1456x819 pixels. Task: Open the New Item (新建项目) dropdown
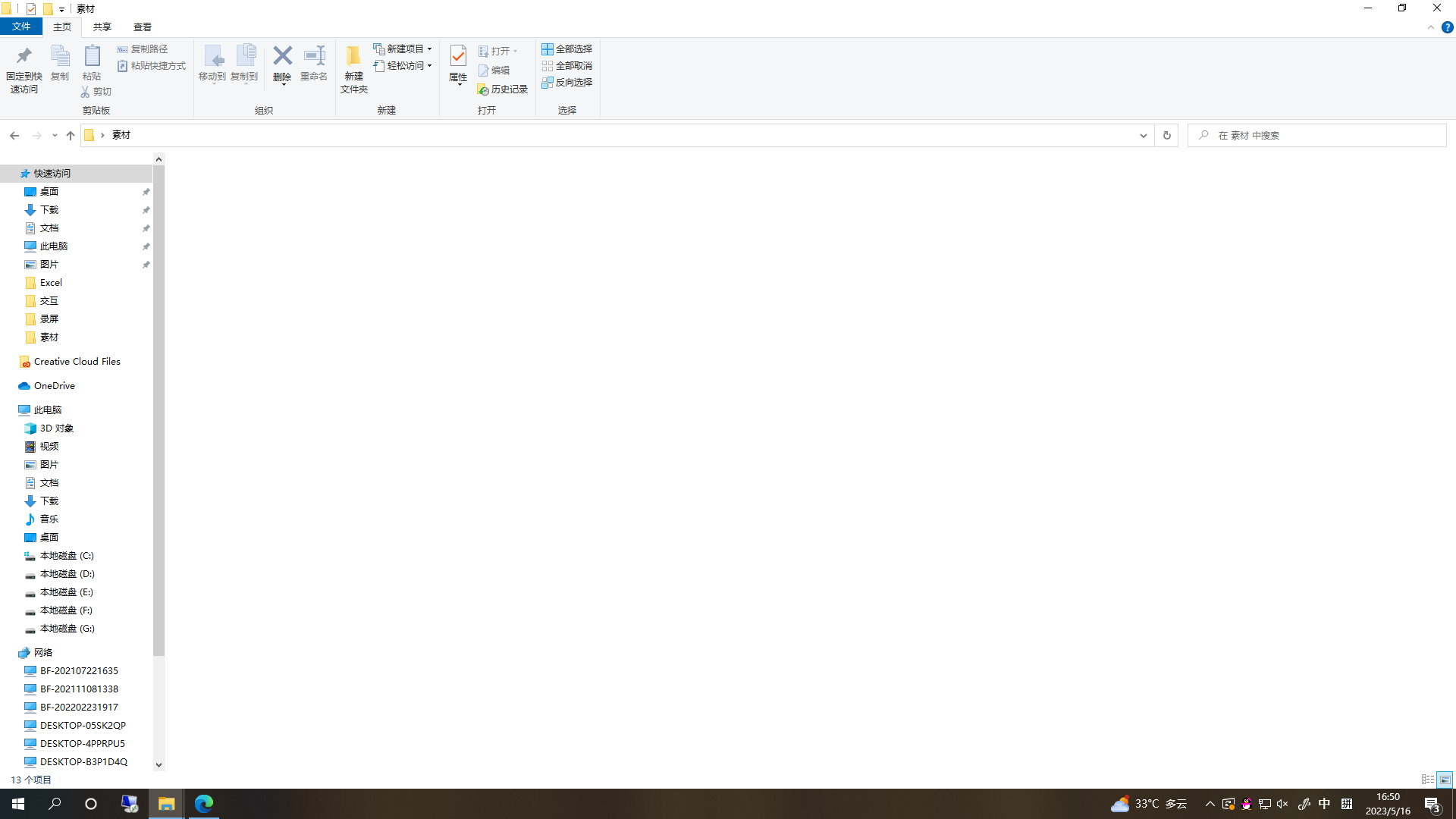[403, 49]
